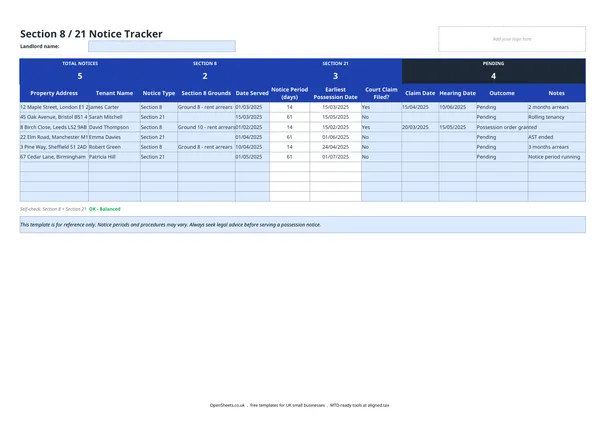The height and width of the screenshot is (424, 600).
Task: Select the Property Address column header
Action: 54,93
